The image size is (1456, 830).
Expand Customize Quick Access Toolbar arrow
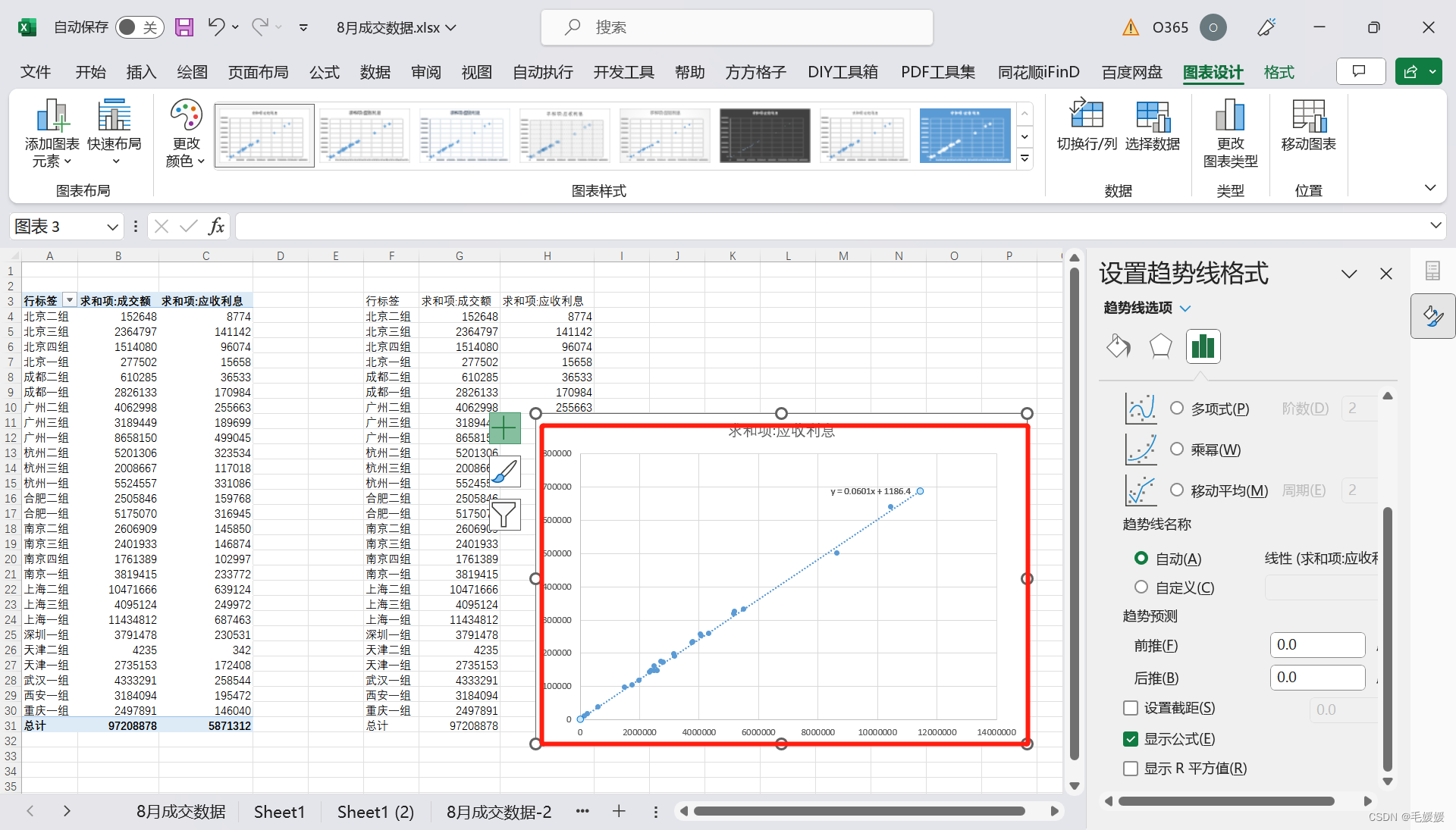303,27
